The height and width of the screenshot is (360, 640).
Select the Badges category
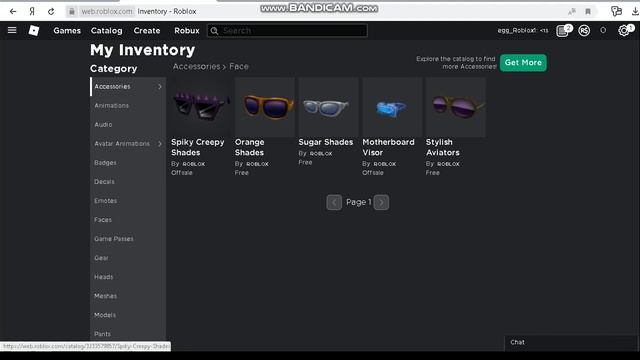click(105, 162)
